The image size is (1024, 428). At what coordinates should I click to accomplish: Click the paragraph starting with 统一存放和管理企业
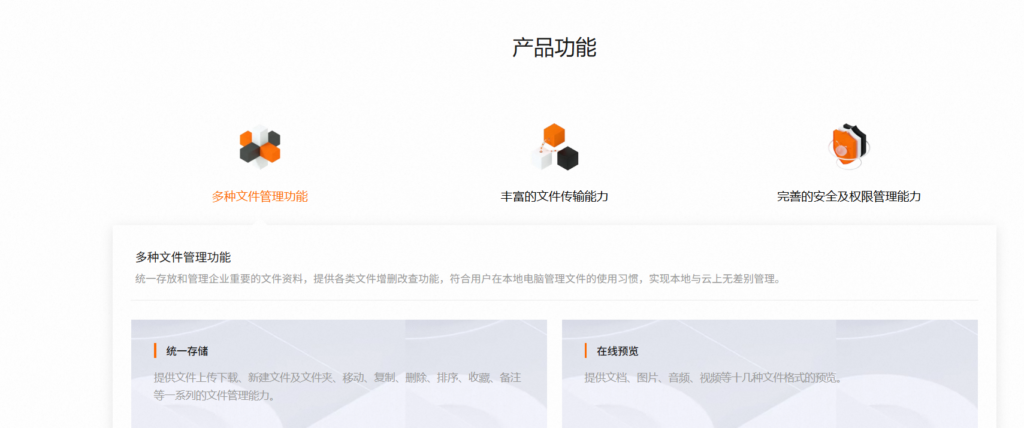(456, 279)
